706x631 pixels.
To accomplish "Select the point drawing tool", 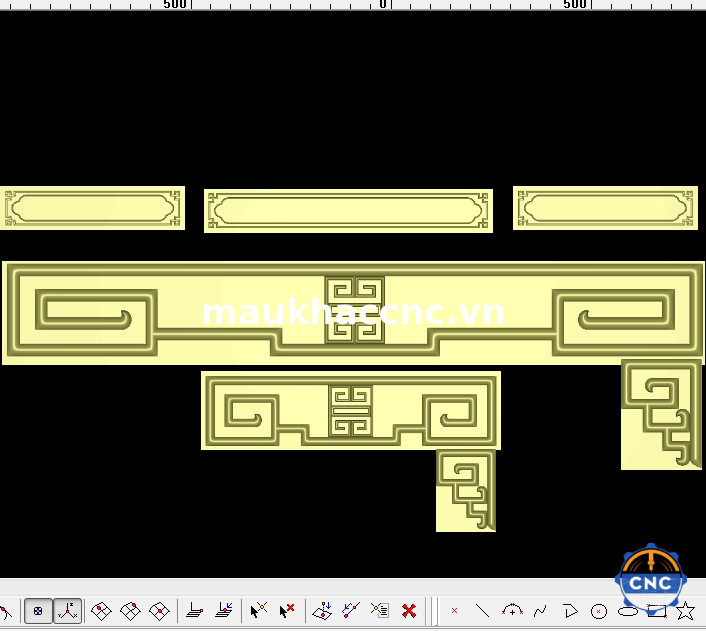I will 454,611.
